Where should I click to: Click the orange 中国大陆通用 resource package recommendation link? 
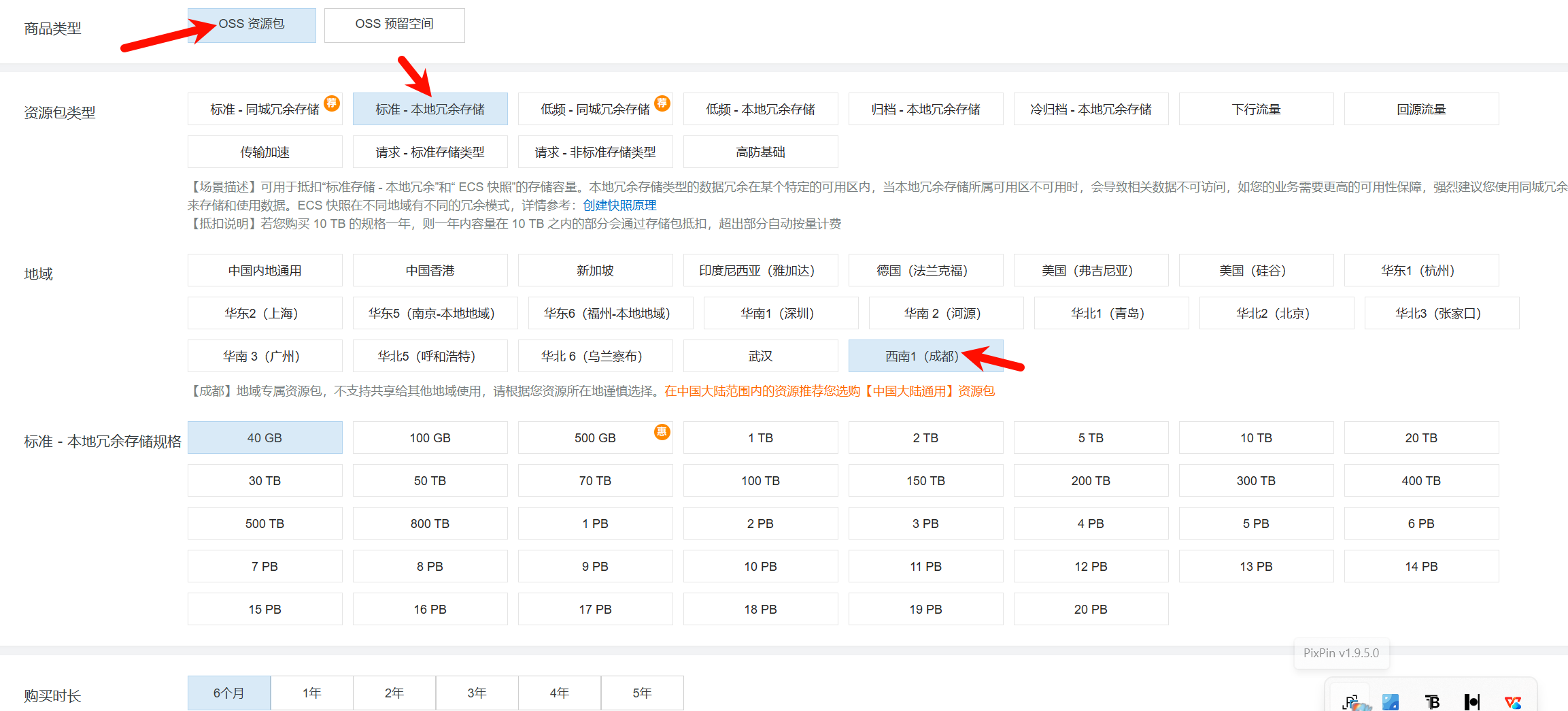[830, 391]
